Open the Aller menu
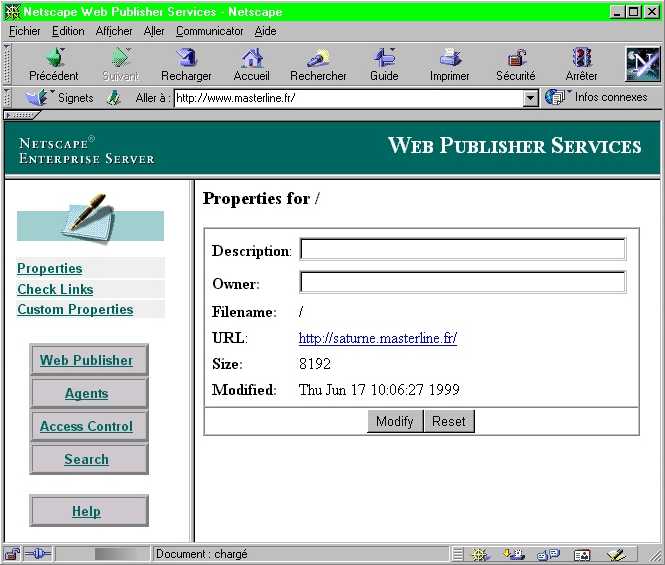The image size is (665, 565). [154, 31]
